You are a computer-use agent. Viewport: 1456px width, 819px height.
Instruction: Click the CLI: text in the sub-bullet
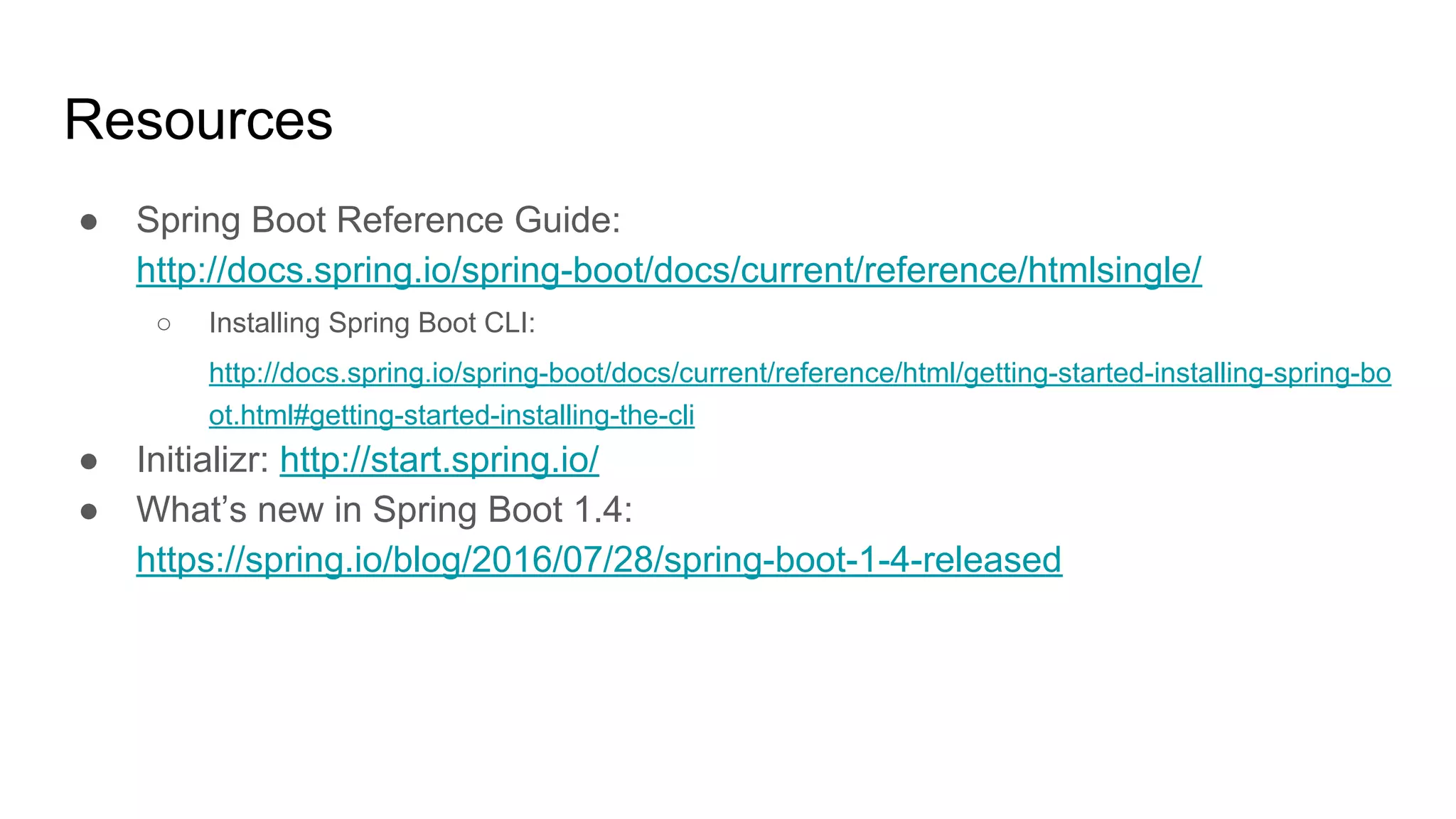tap(509, 323)
